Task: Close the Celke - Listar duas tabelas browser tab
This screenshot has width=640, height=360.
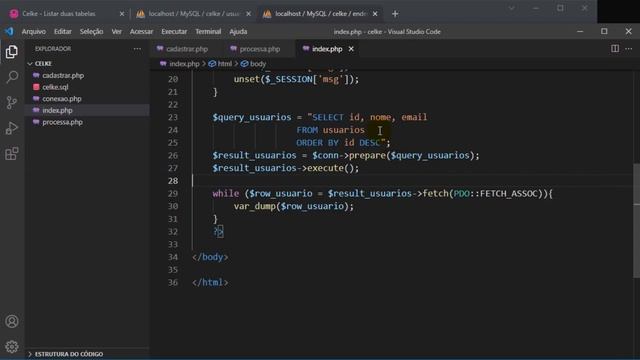Action: click(122, 14)
